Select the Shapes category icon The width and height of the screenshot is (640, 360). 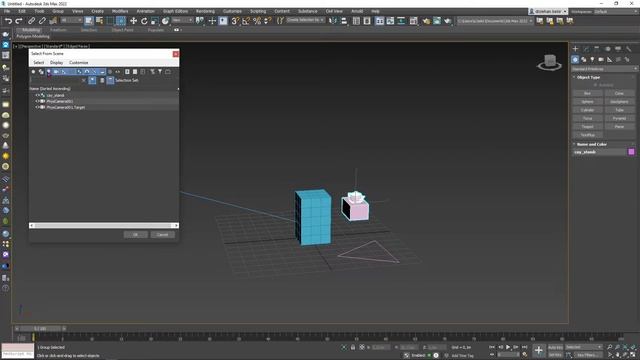(x=584, y=60)
